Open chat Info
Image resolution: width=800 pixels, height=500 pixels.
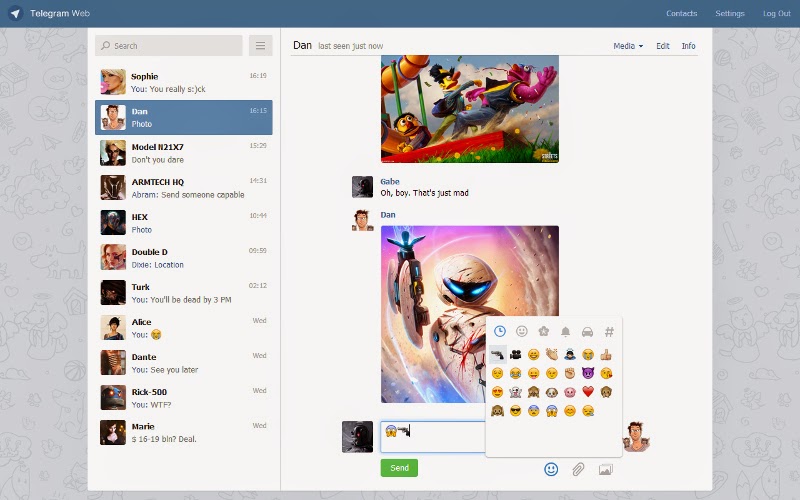(x=688, y=46)
